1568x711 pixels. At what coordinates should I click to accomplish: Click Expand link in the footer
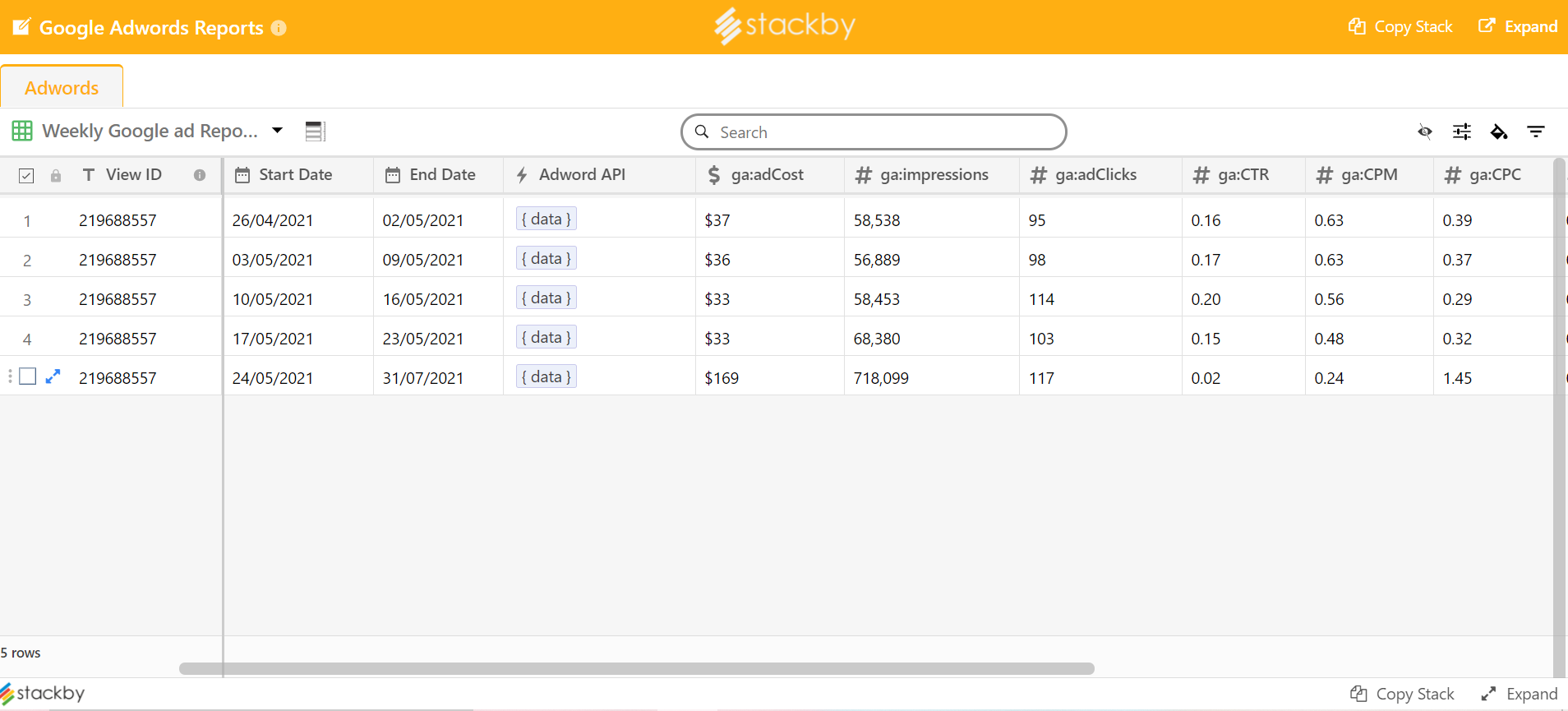1520,694
